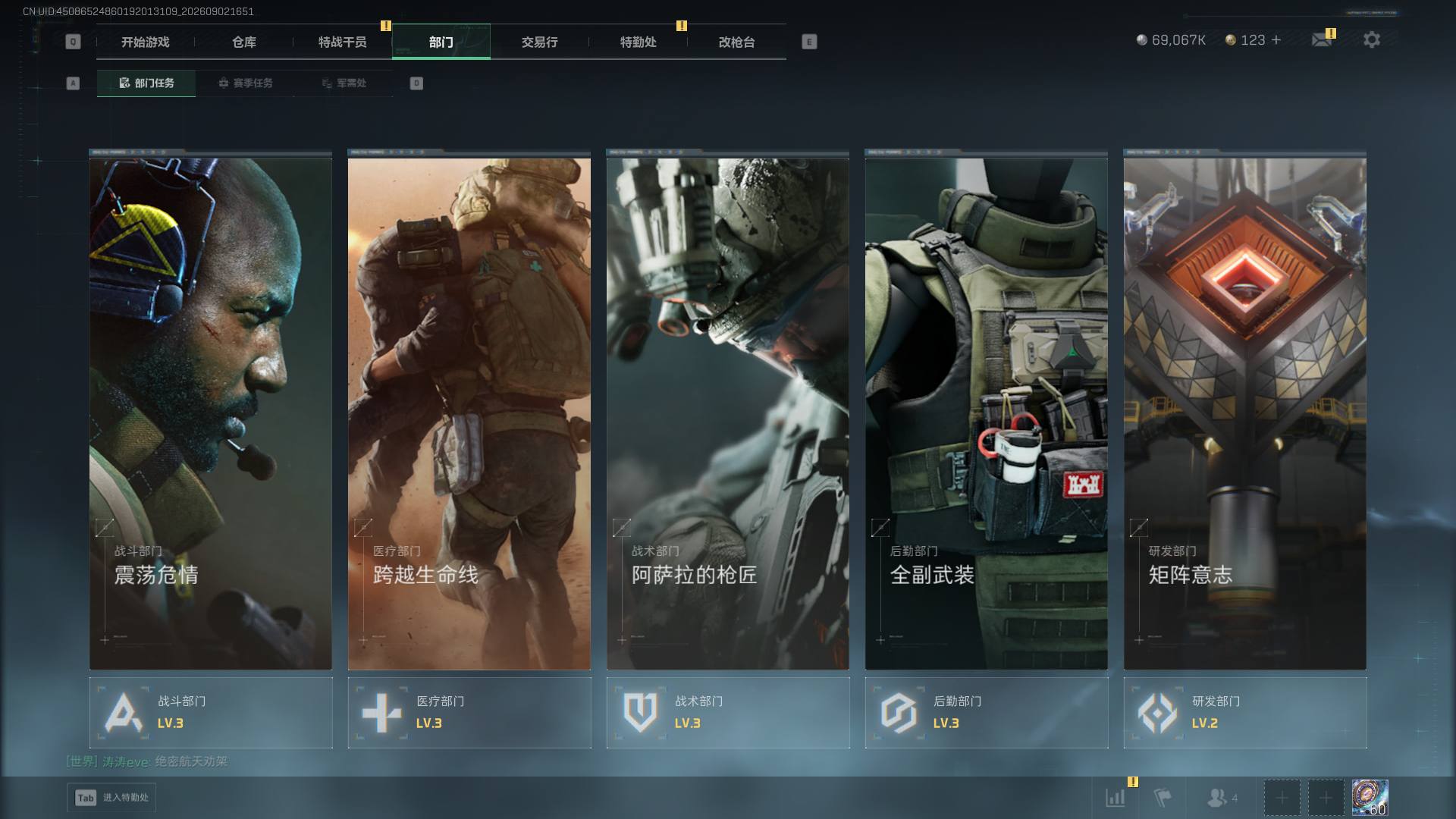Click the 阿萨拉的枪匠 title text
1456x819 pixels.
pos(695,575)
